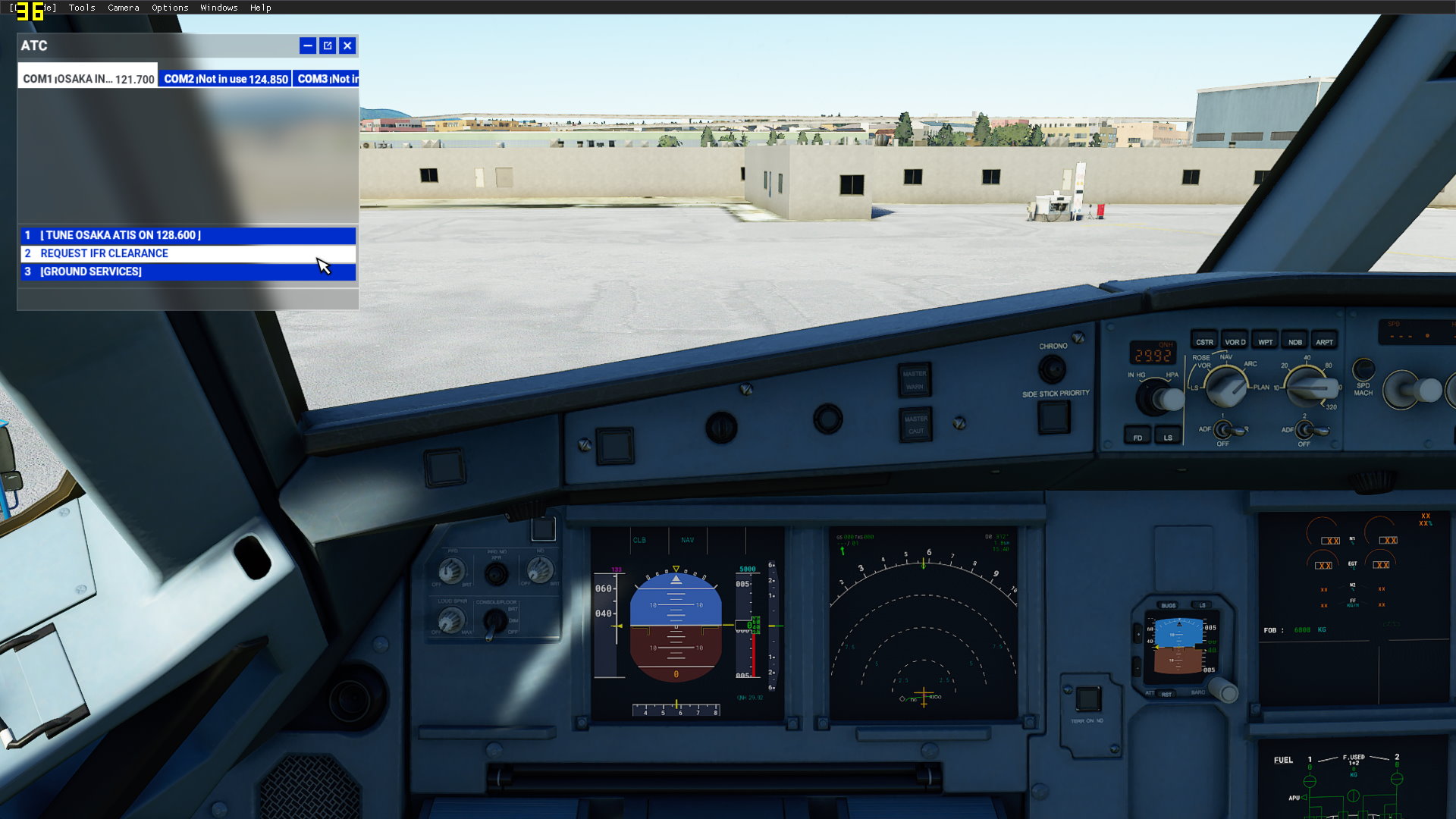
Task: Enable the ARPT airport display on EFIS
Action: tap(1326, 341)
